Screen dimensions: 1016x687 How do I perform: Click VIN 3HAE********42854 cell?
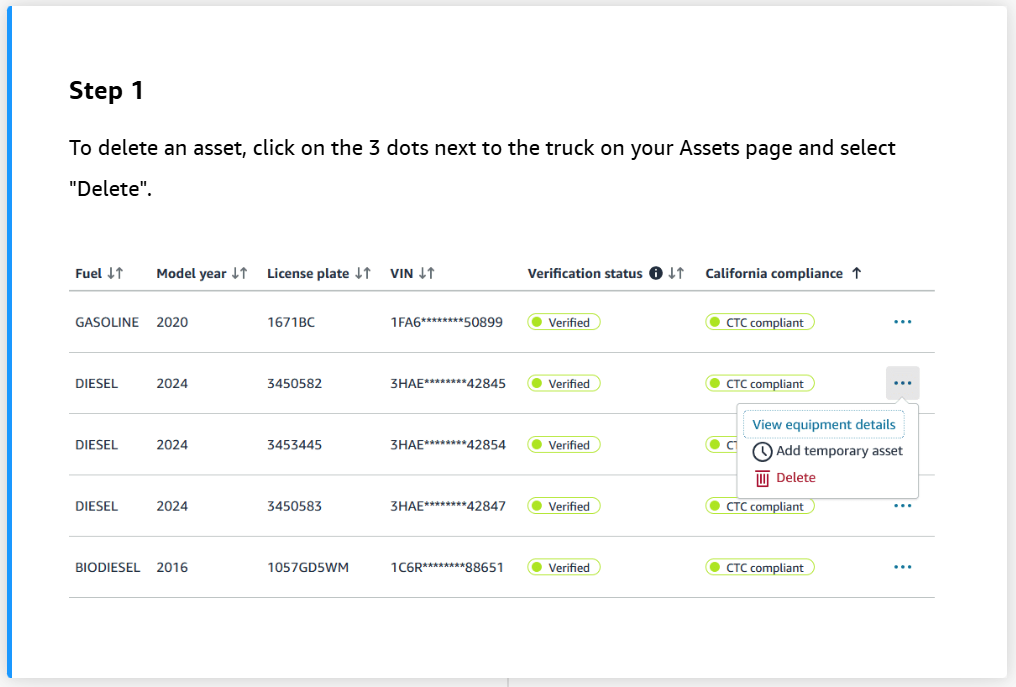pos(447,445)
